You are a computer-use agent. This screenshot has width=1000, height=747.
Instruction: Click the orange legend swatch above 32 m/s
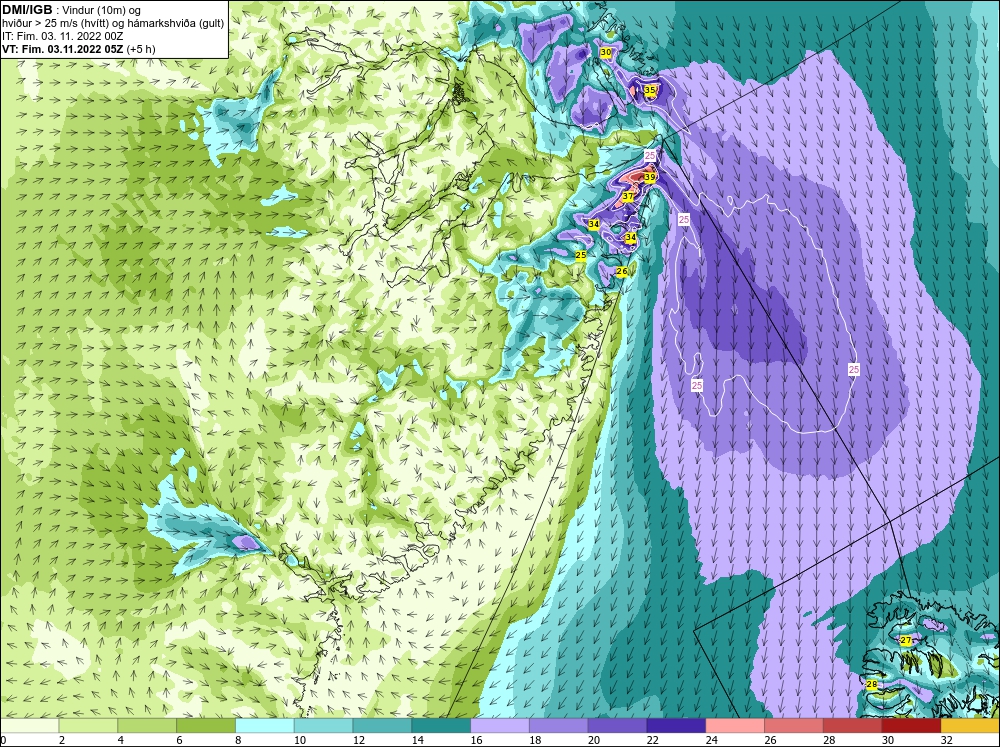(x=970, y=726)
